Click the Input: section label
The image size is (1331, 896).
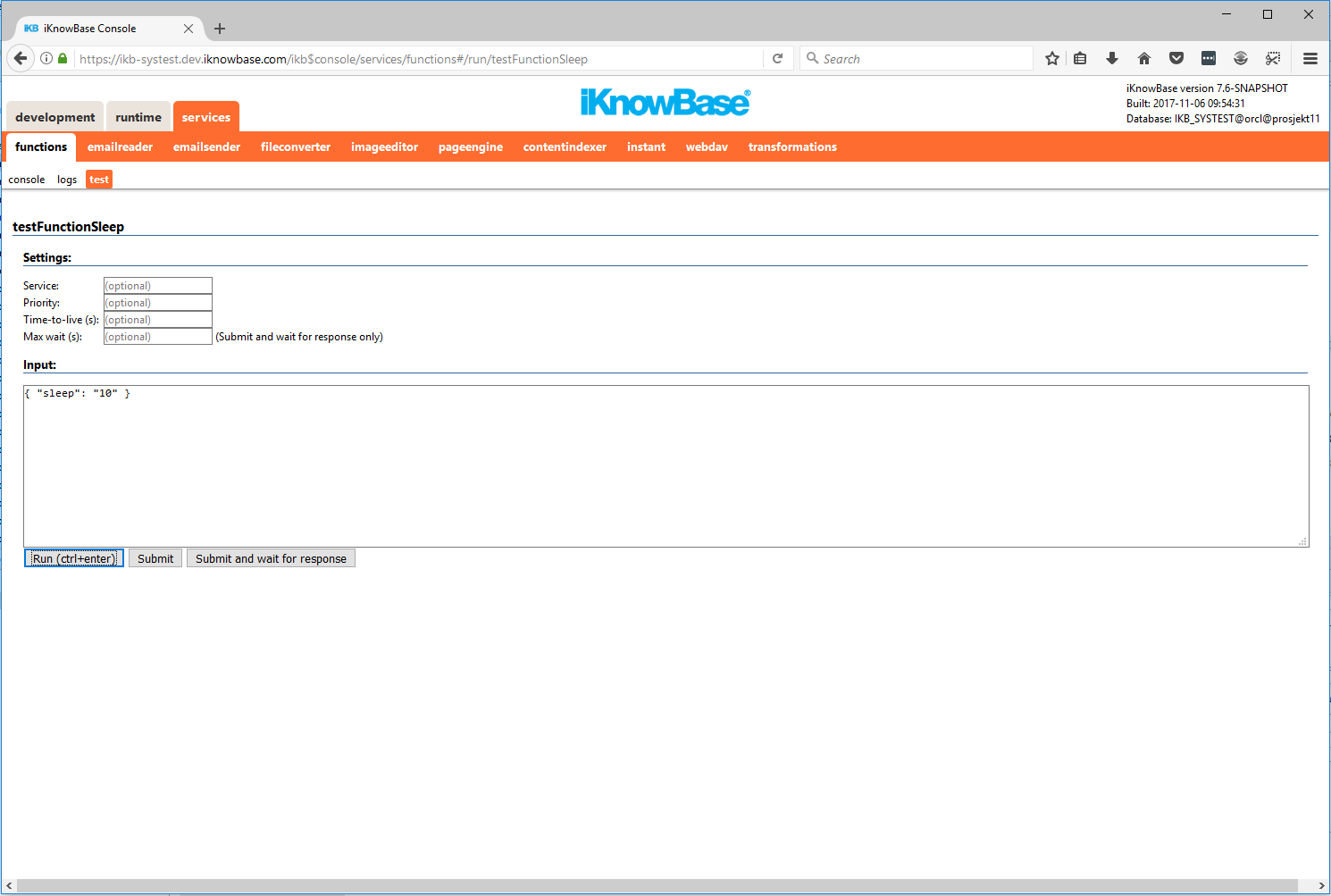(x=39, y=364)
